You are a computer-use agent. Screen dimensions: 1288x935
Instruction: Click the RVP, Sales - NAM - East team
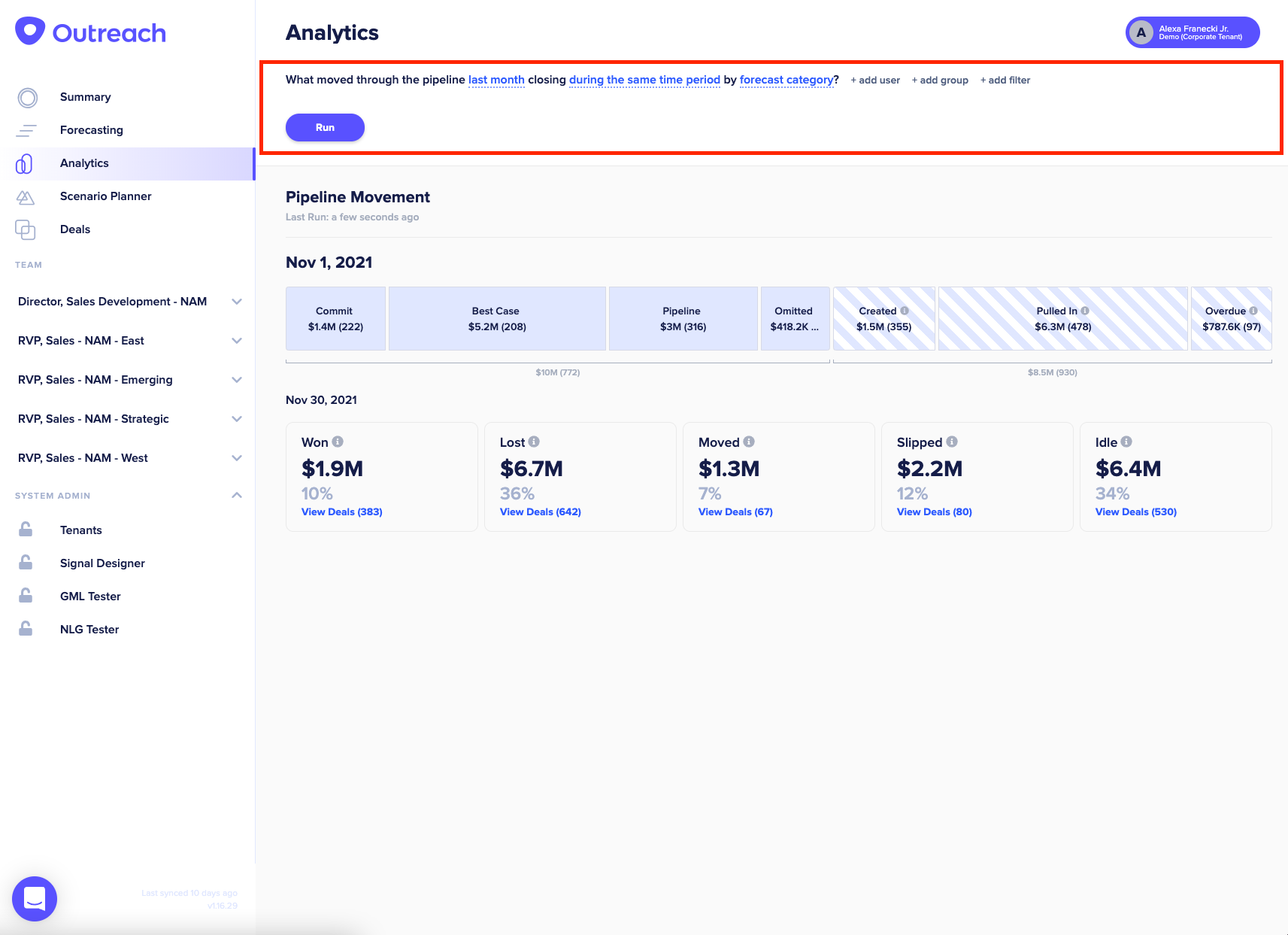pyautogui.click(x=81, y=341)
